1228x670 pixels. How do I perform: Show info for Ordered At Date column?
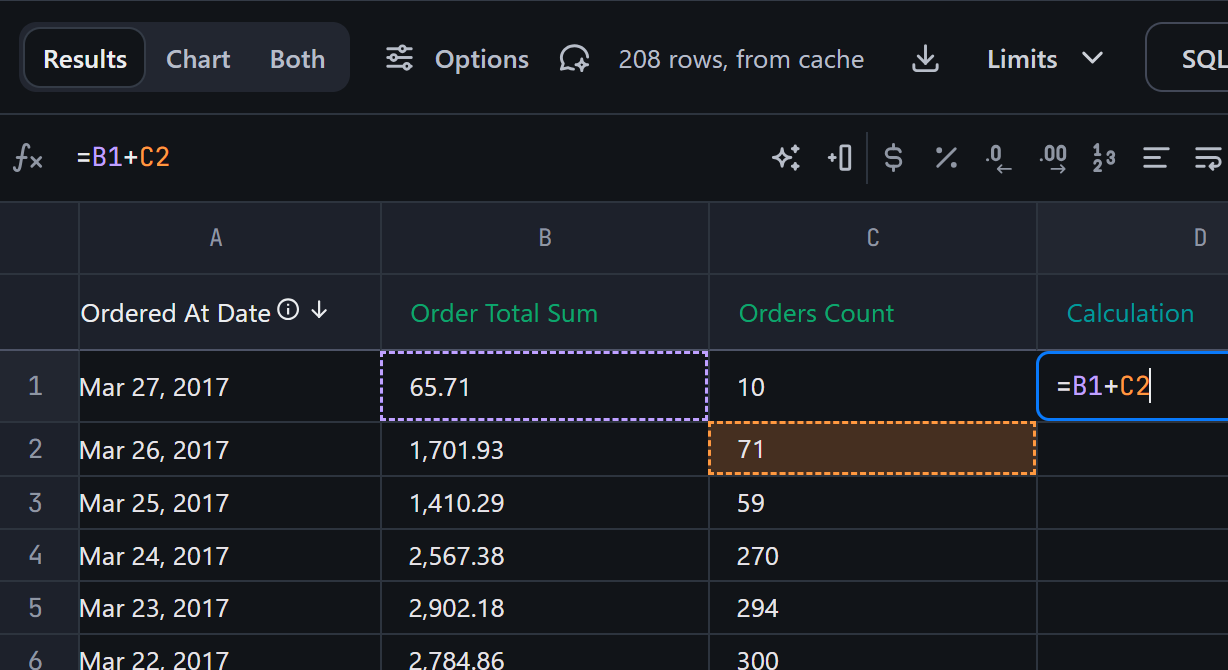point(288,311)
